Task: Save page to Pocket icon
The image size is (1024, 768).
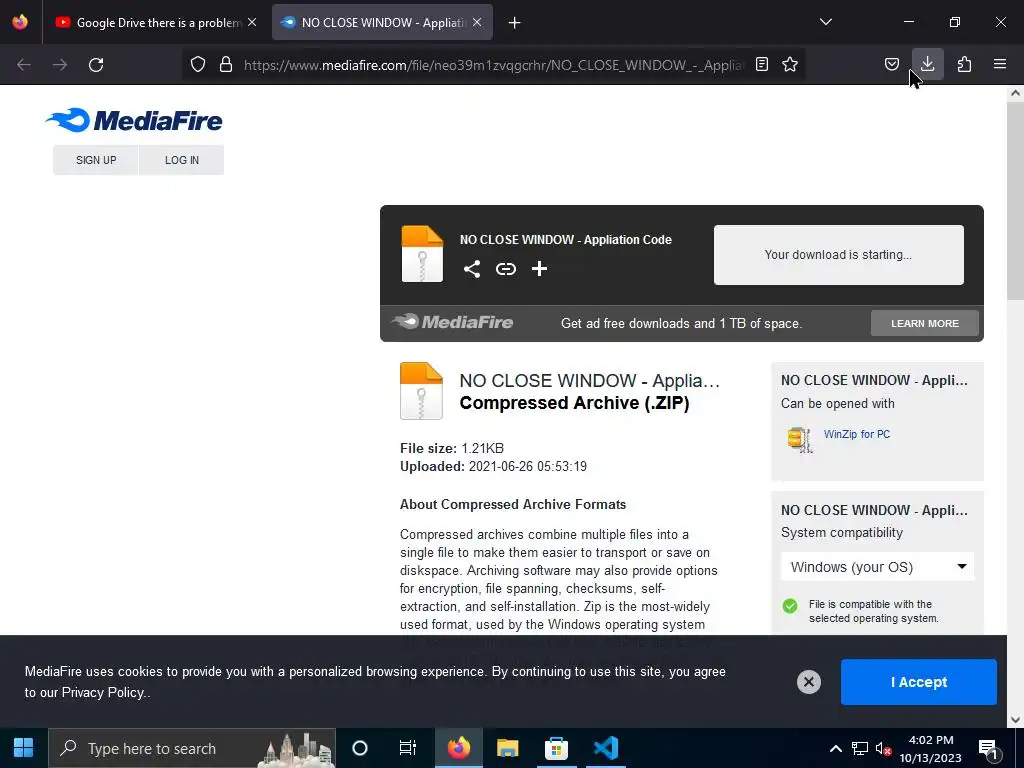Action: point(891,64)
